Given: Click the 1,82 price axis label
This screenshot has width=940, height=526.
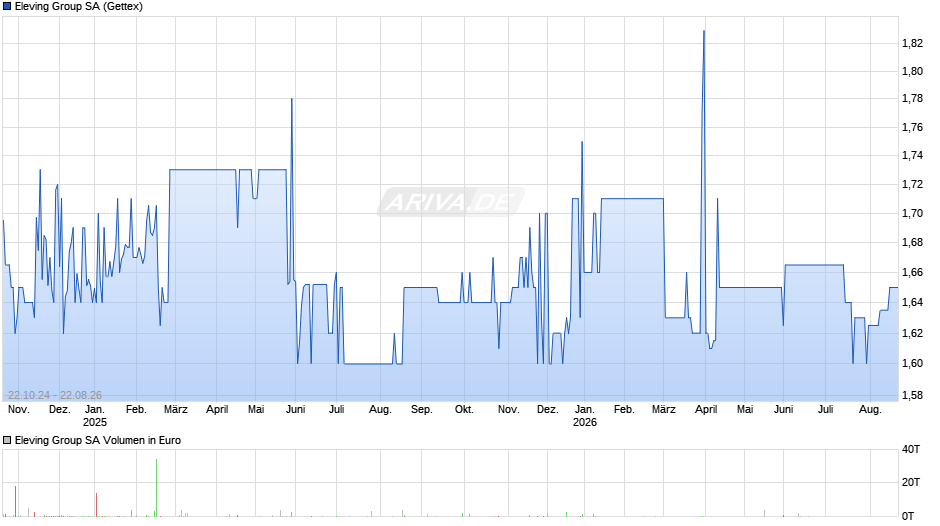Looking at the screenshot, I should point(912,43).
